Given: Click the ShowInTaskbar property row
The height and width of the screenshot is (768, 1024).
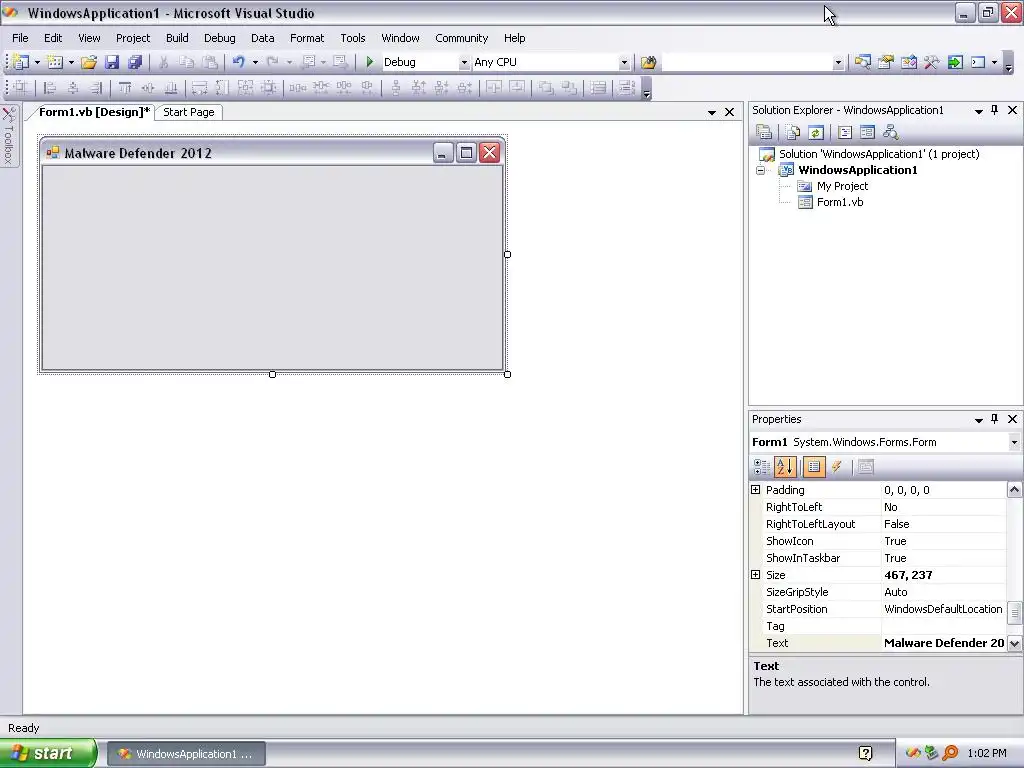Looking at the screenshot, I should pyautogui.click(x=878, y=558).
